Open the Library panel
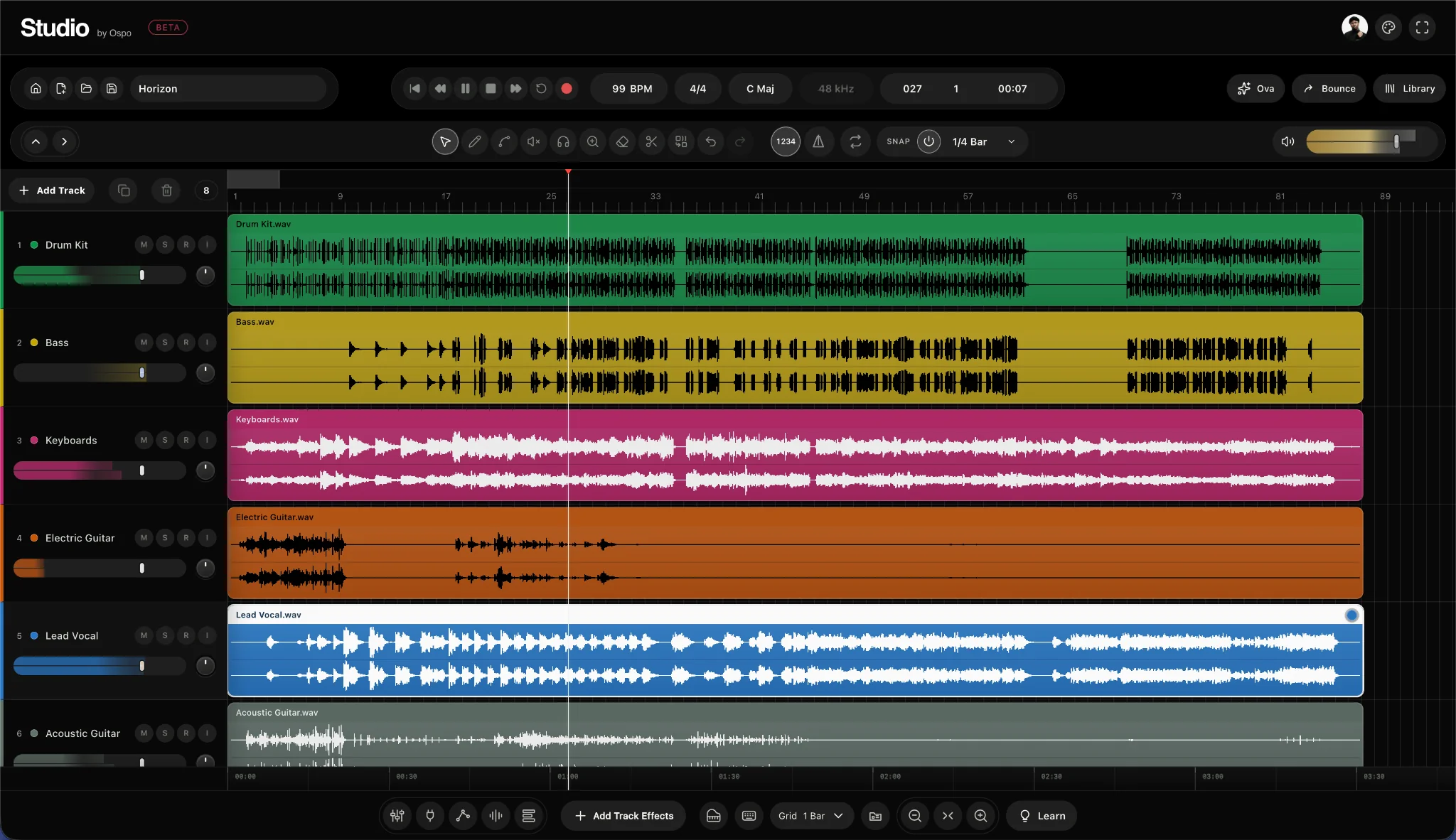 point(1409,89)
